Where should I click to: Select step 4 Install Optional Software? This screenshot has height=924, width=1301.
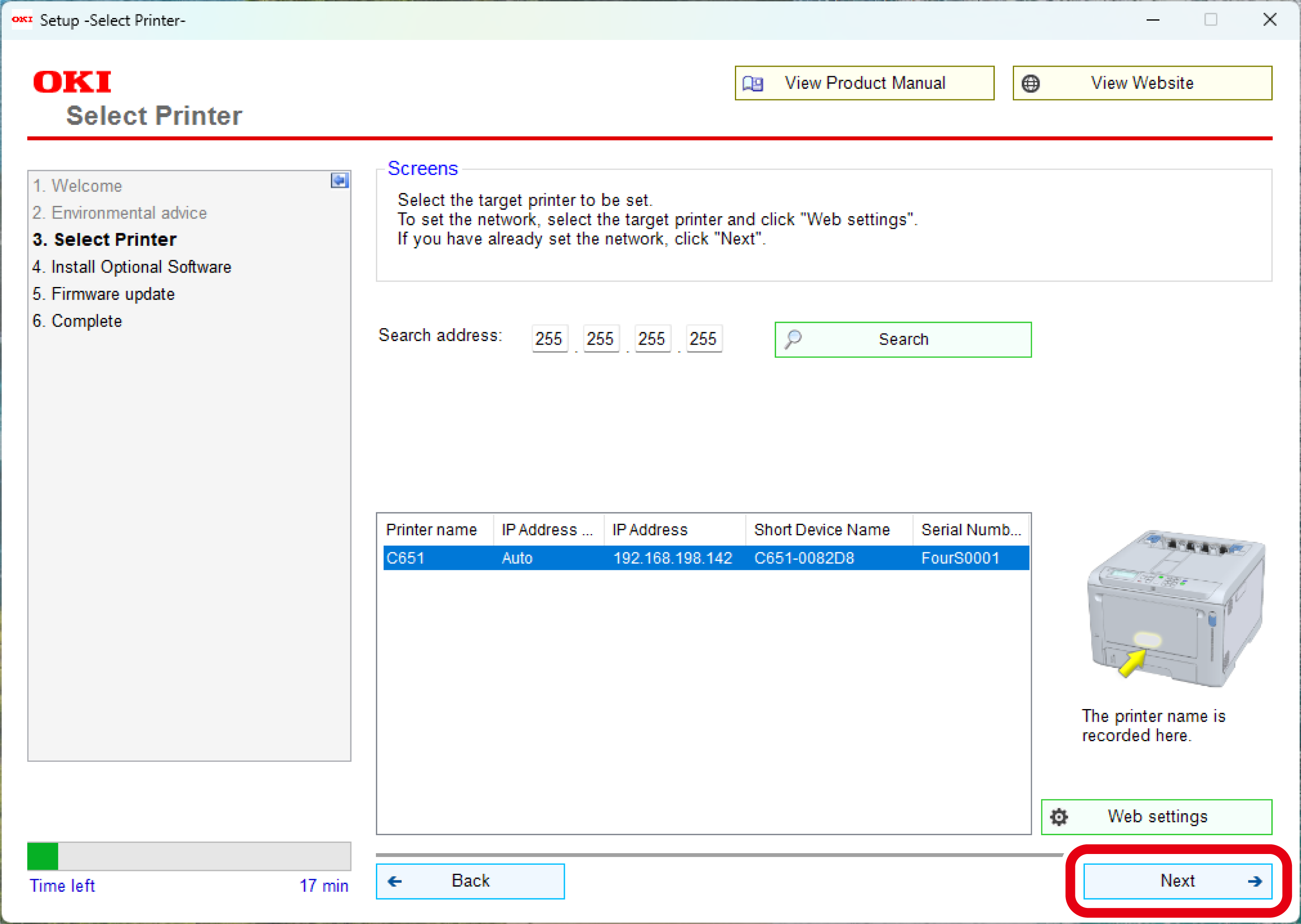point(132,267)
